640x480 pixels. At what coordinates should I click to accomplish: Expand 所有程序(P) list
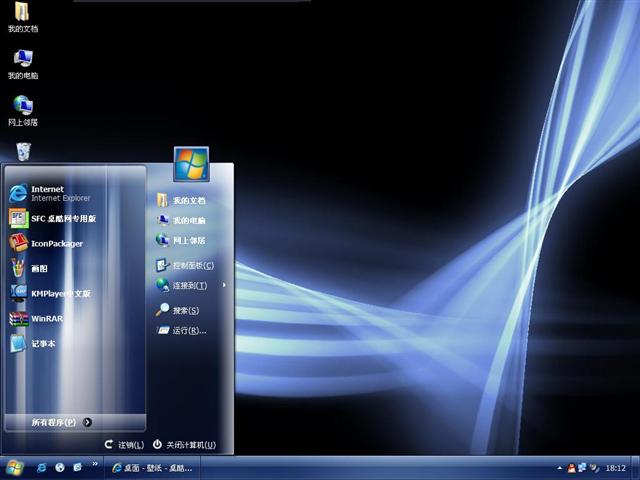[76, 422]
